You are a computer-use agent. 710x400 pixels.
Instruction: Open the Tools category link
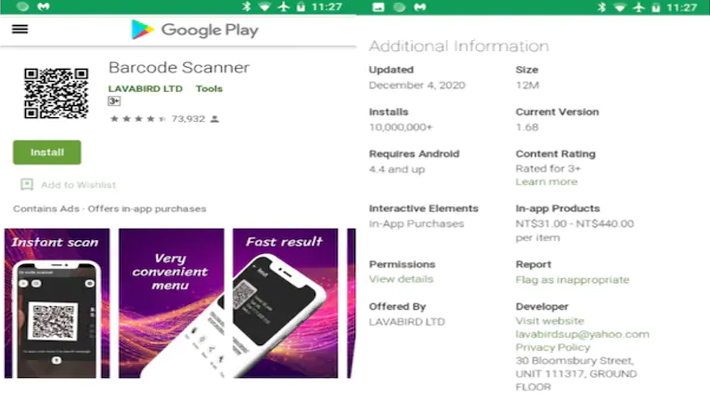[209, 89]
